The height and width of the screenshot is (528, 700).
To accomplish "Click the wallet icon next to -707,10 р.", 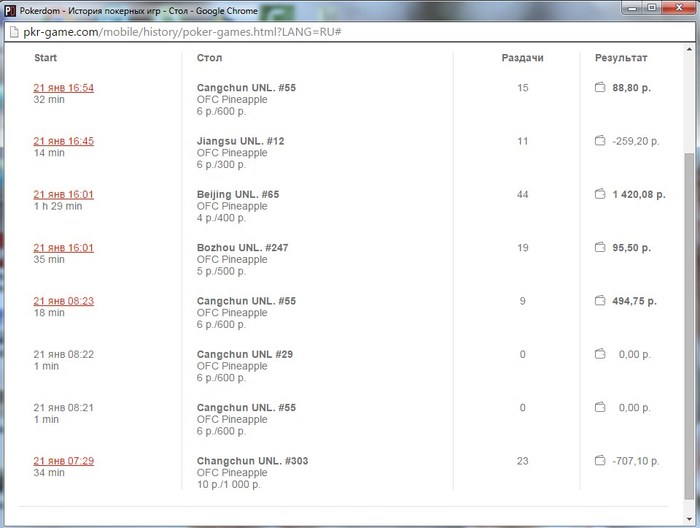I will 600,460.
